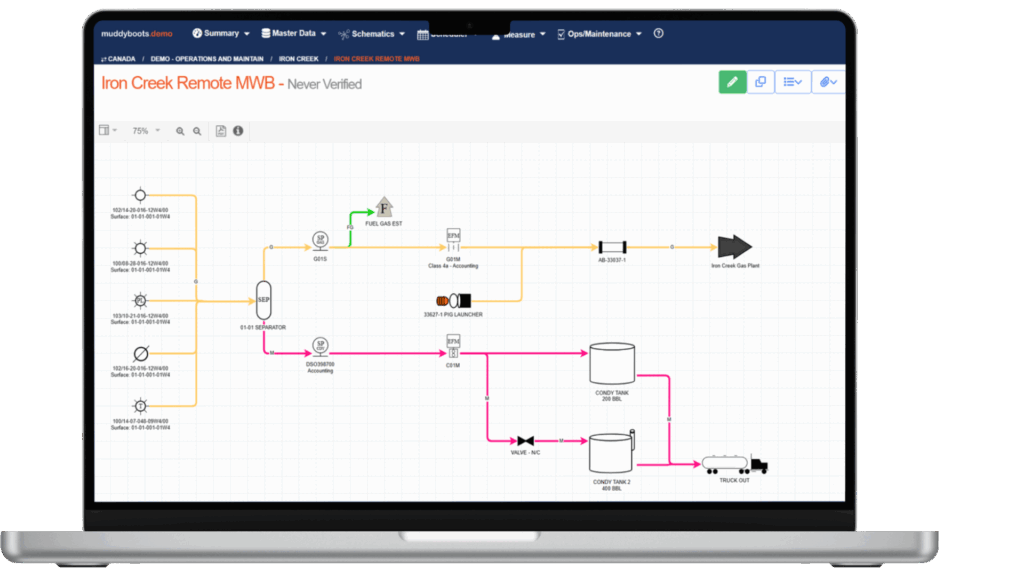
Task: Click the copy schematic icon button
Action: coord(760,82)
